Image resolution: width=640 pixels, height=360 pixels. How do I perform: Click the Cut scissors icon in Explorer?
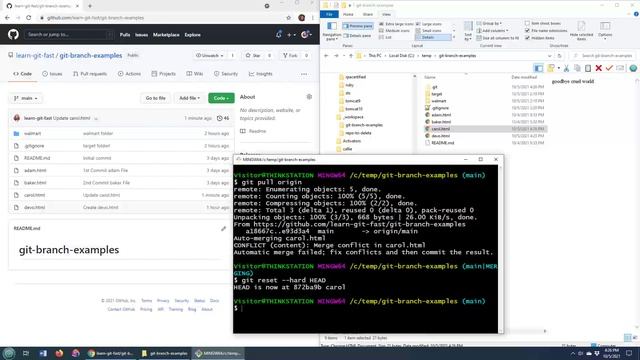[566, 68]
